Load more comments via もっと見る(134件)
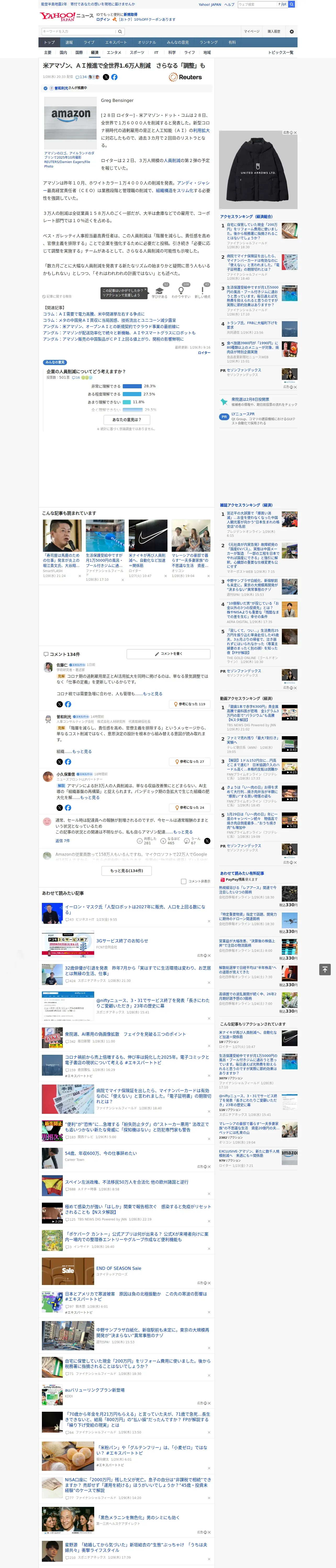The image size is (336, 1568). click(x=126, y=871)
